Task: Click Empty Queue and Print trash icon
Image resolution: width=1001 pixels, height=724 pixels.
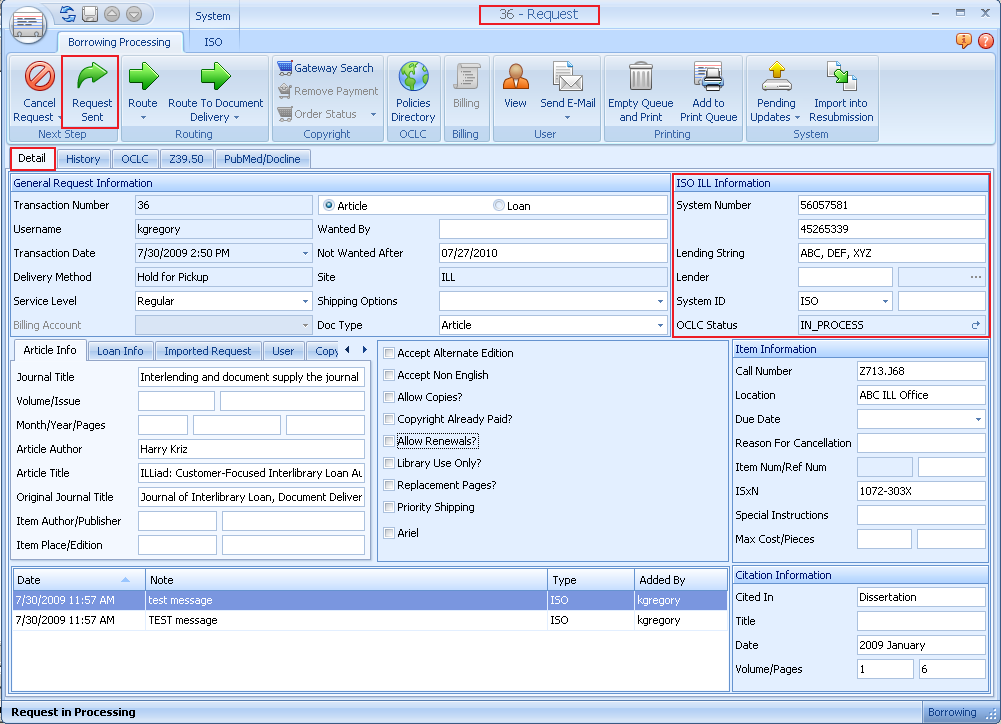Action: click(x=641, y=78)
